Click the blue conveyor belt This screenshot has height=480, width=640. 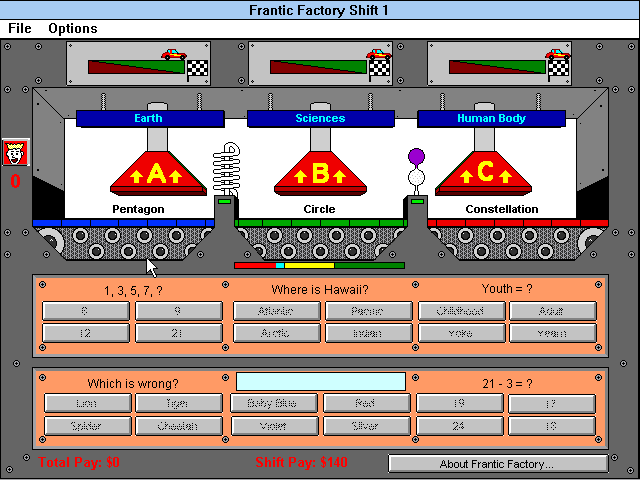point(123,223)
